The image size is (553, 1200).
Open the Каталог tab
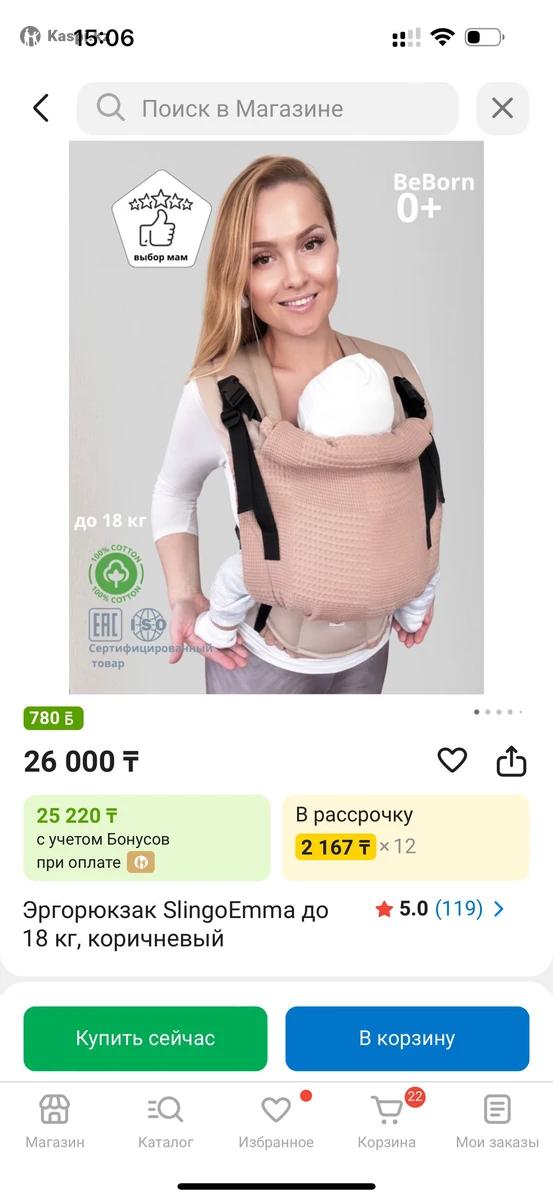pyautogui.click(x=166, y=1121)
